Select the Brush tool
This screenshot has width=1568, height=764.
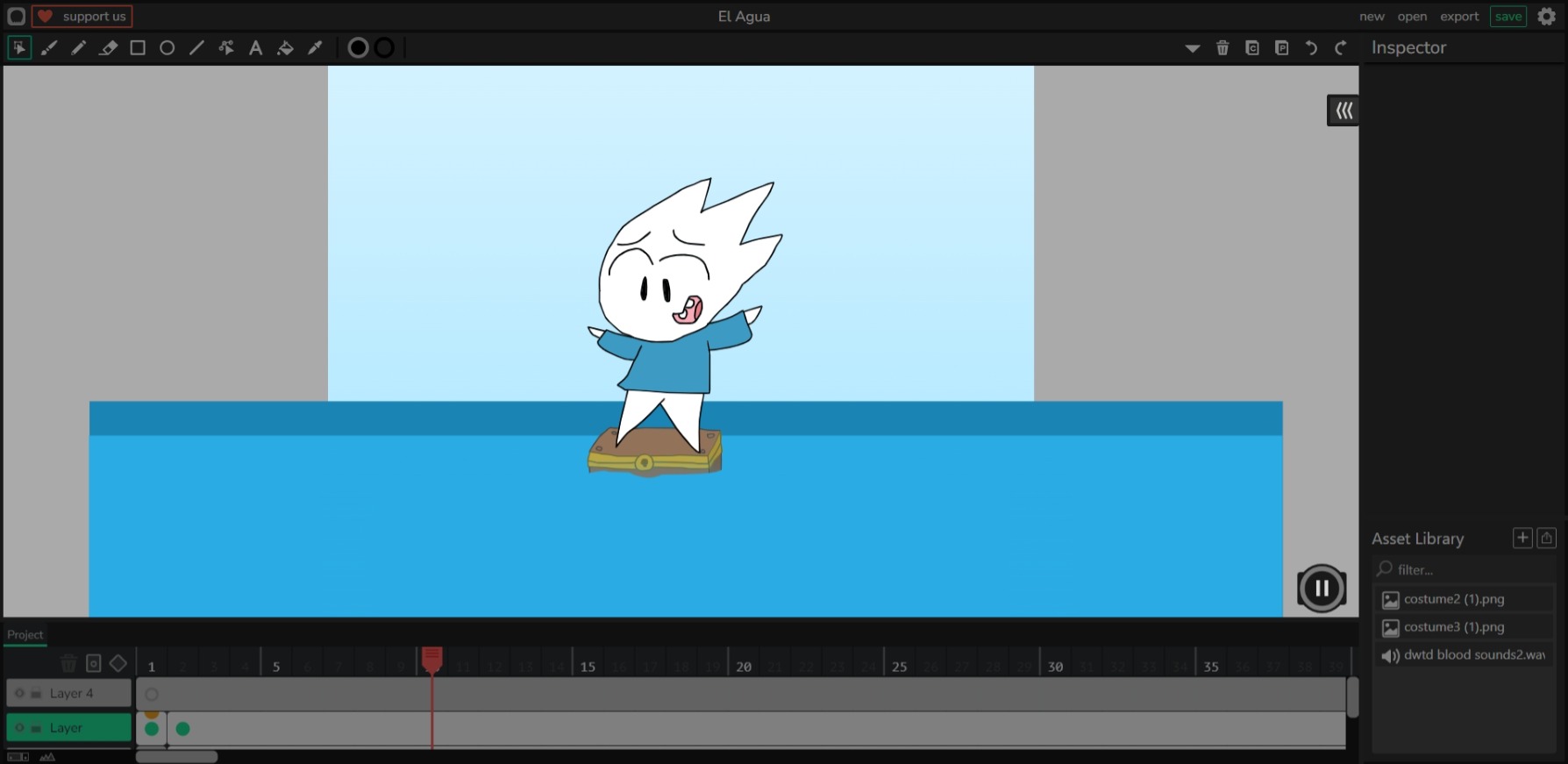pyautogui.click(x=49, y=47)
